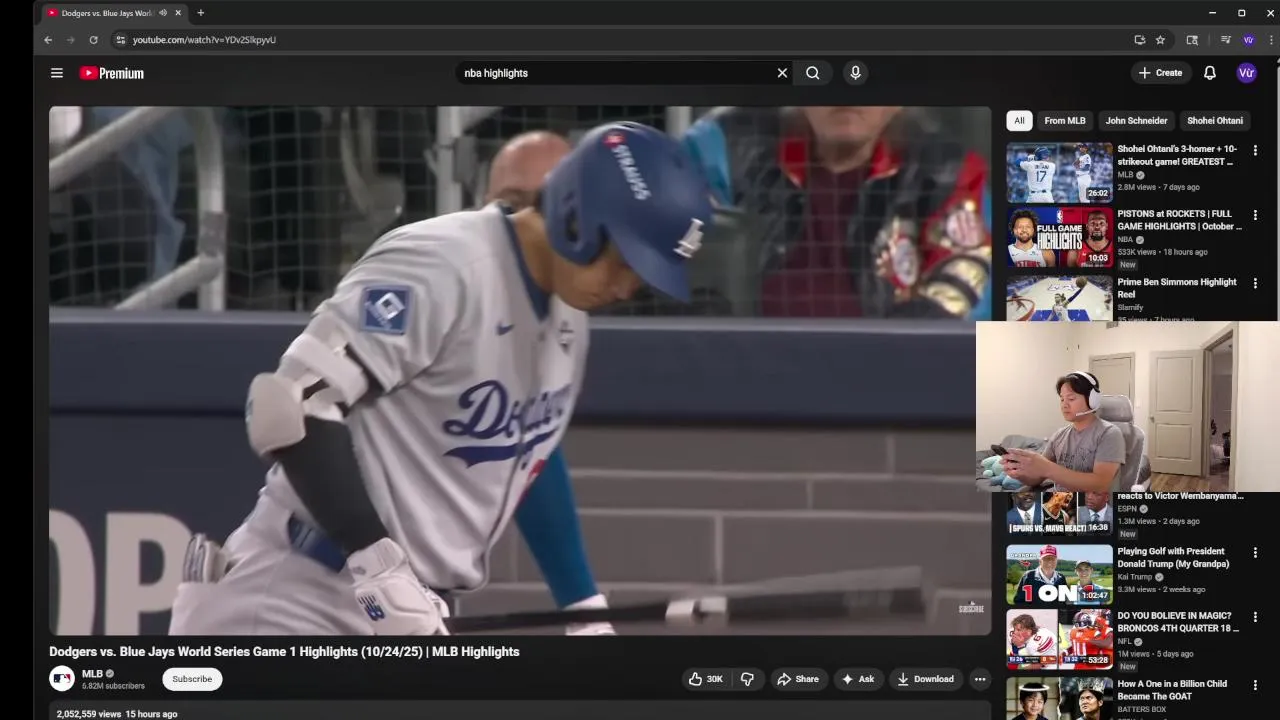Image resolution: width=1280 pixels, height=720 pixels.
Task: Close the Dodgers vs. Blue Jays tab
Action: [x=179, y=13]
